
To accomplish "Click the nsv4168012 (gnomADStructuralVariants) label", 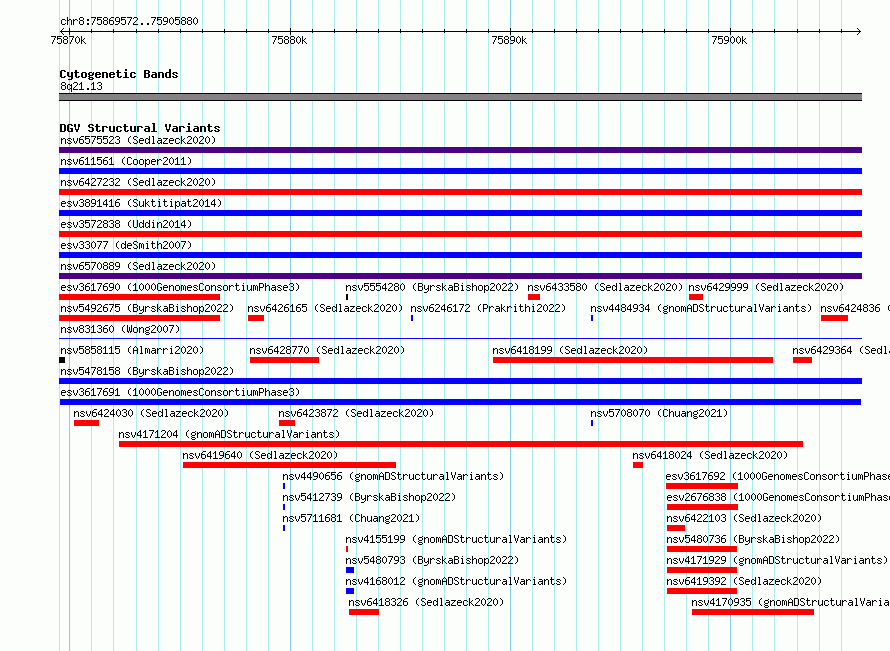I will (x=456, y=581).
